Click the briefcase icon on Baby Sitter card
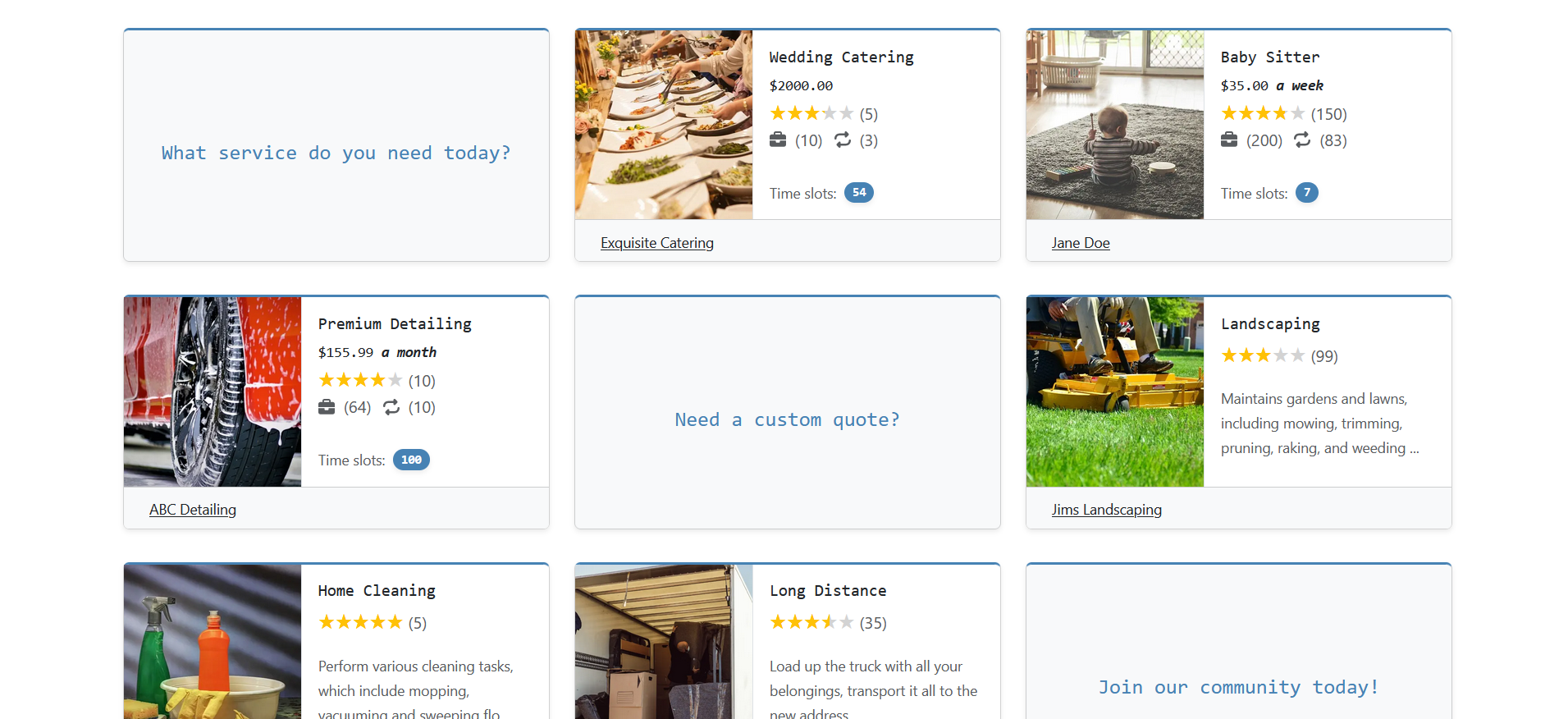The image size is (1568, 719). [x=1229, y=140]
